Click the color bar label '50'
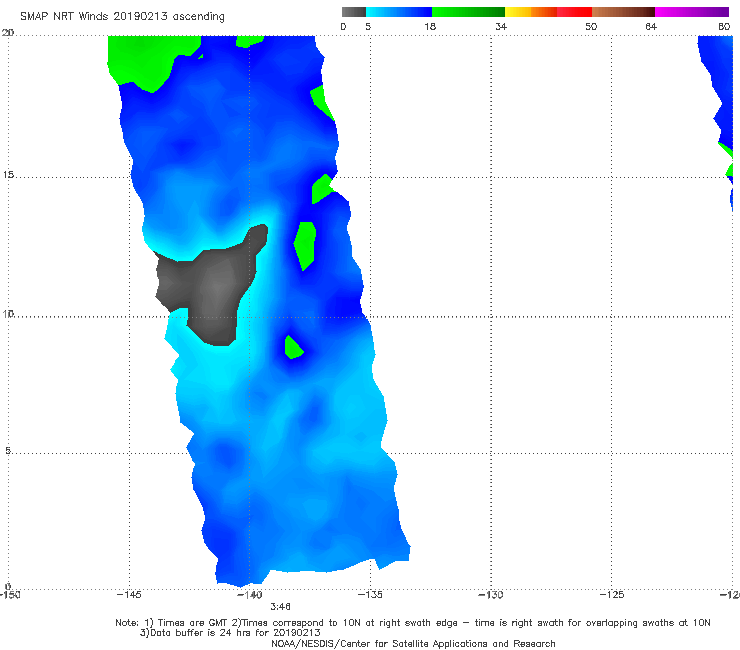The image size is (740, 650). click(x=591, y=26)
